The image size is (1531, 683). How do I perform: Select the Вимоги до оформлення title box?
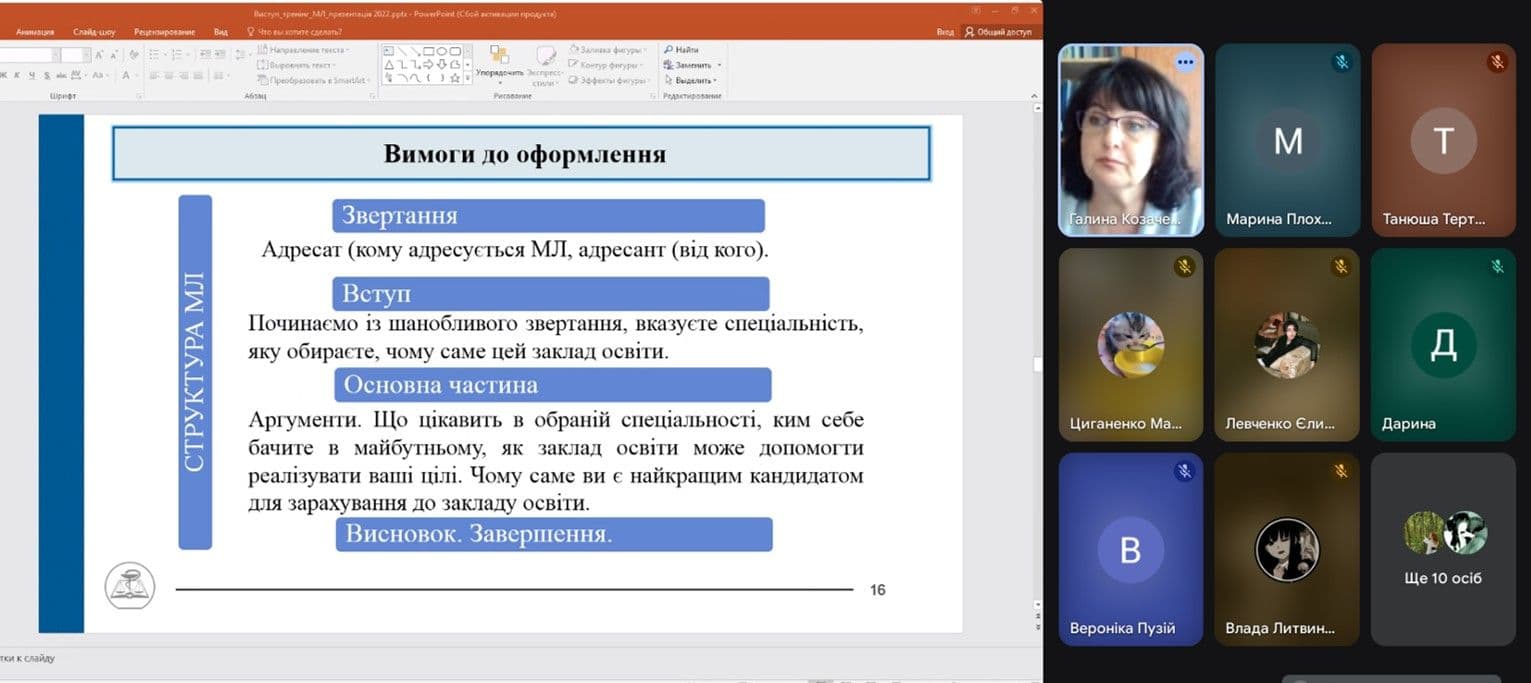[x=521, y=154]
